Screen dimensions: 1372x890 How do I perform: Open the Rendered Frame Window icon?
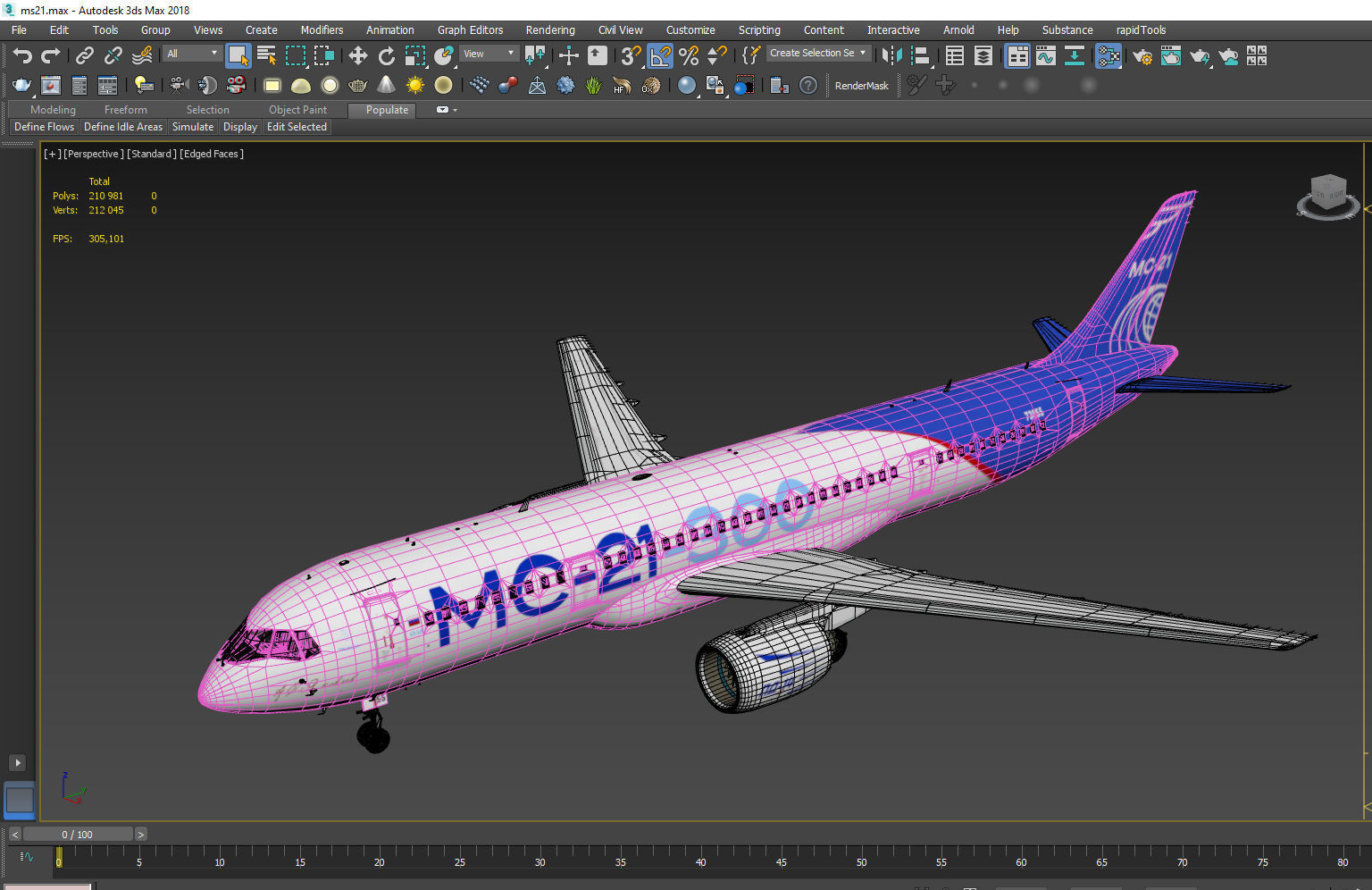pyautogui.click(x=1170, y=55)
